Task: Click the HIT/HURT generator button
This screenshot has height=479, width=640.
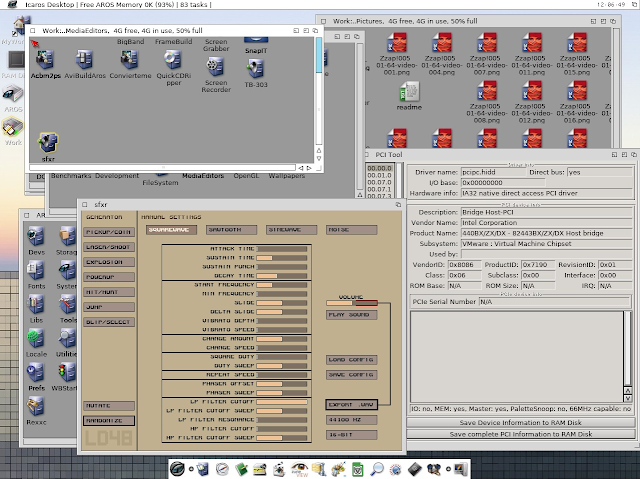Action: (109, 292)
